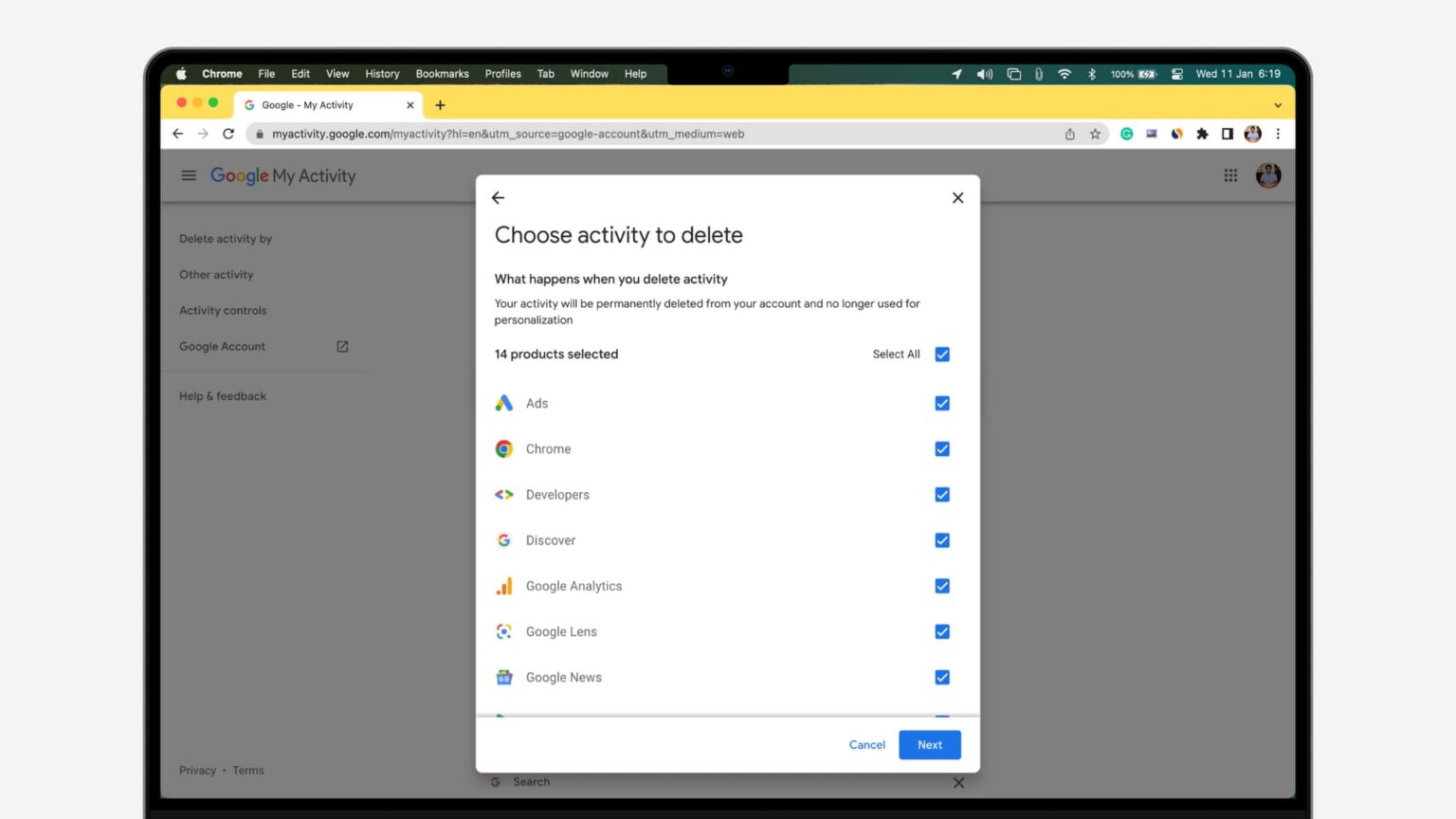Go back using the dialog's back arrow
This screenshot has width=1456, height=819.
[x=498, y=198]
